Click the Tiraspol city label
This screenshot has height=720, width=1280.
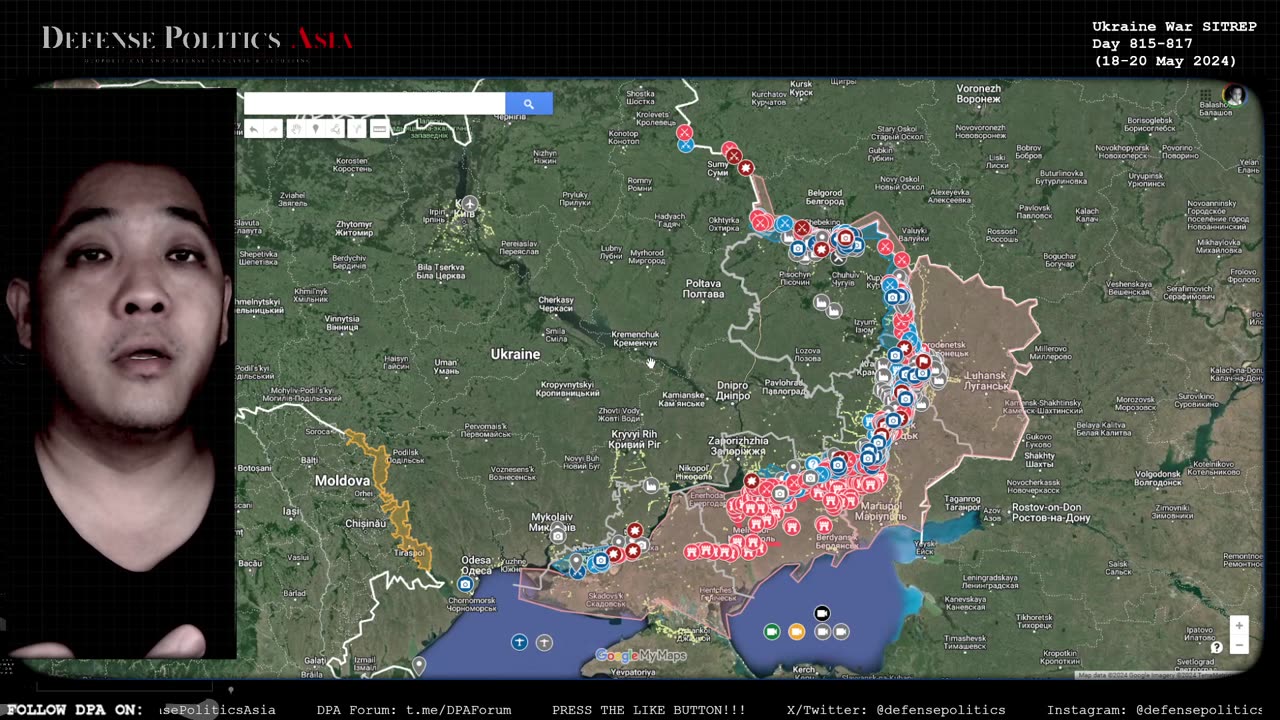tap(407, 552)
